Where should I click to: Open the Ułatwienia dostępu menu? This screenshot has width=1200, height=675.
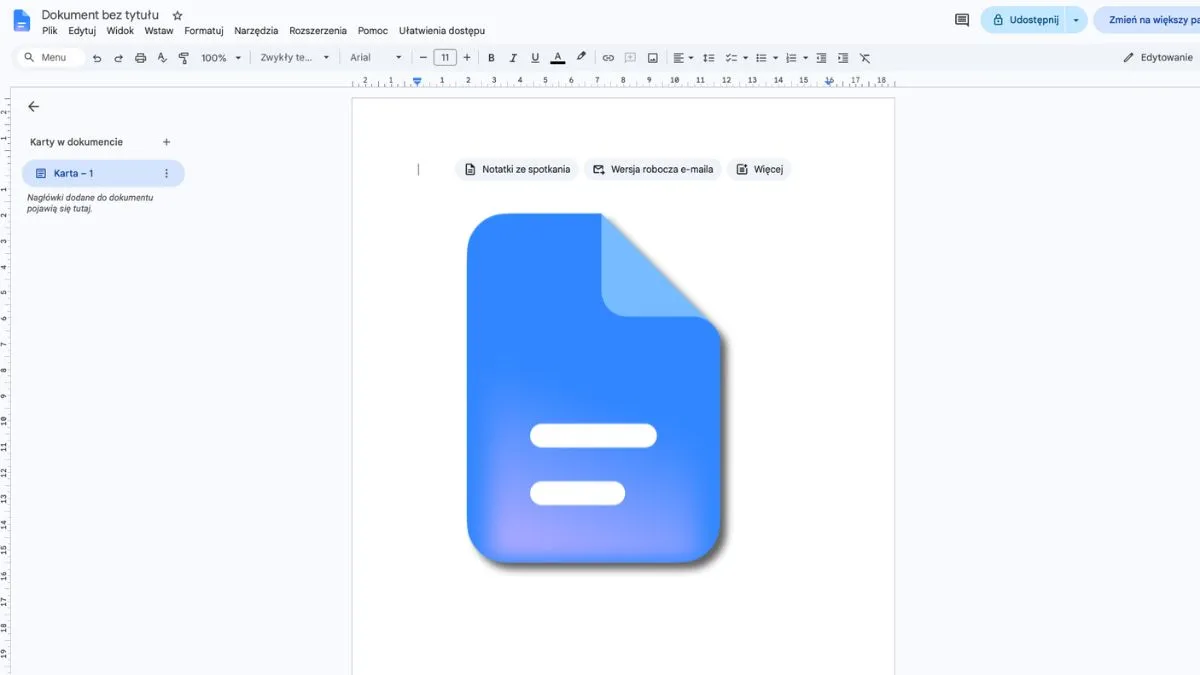[442, 31]
